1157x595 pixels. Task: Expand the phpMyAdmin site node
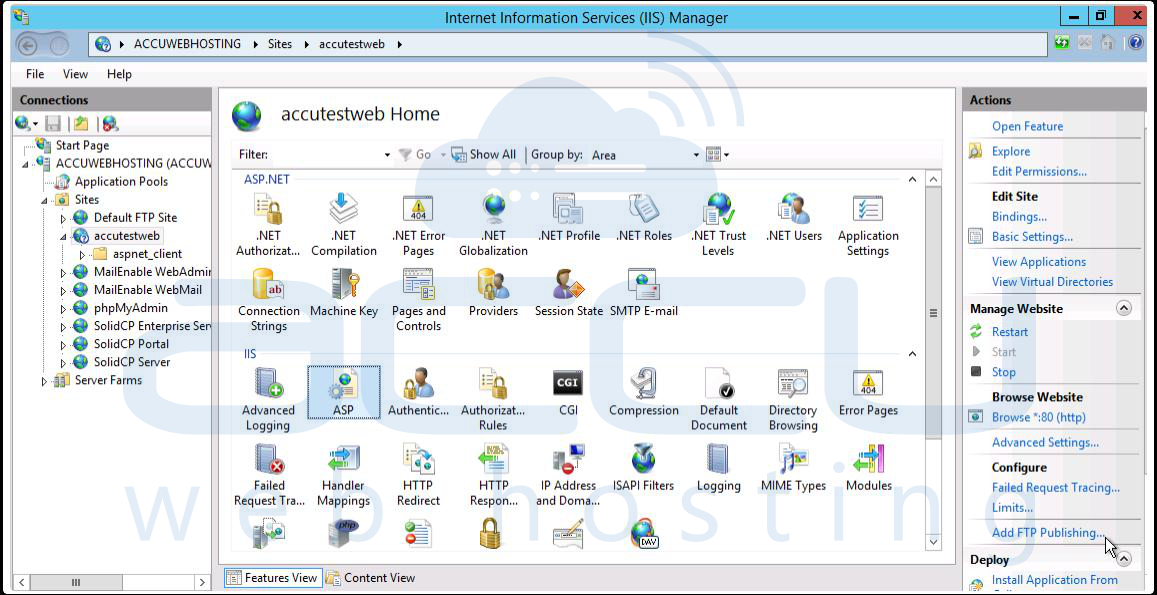(63, 309)
